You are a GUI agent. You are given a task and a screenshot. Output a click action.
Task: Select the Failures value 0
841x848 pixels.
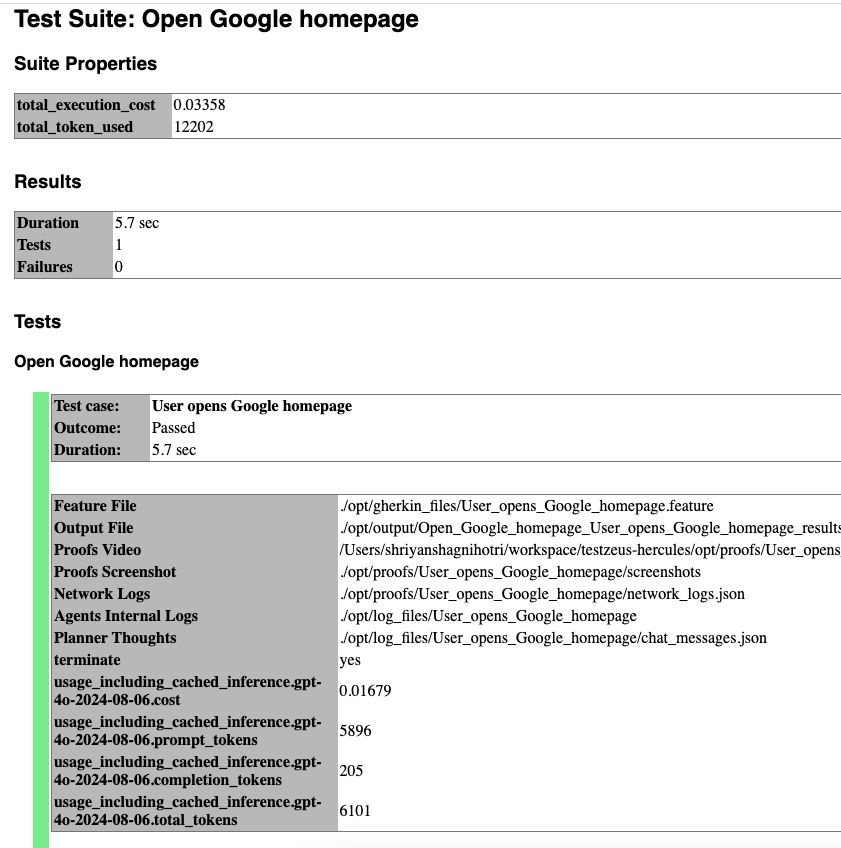coord(118,267)
